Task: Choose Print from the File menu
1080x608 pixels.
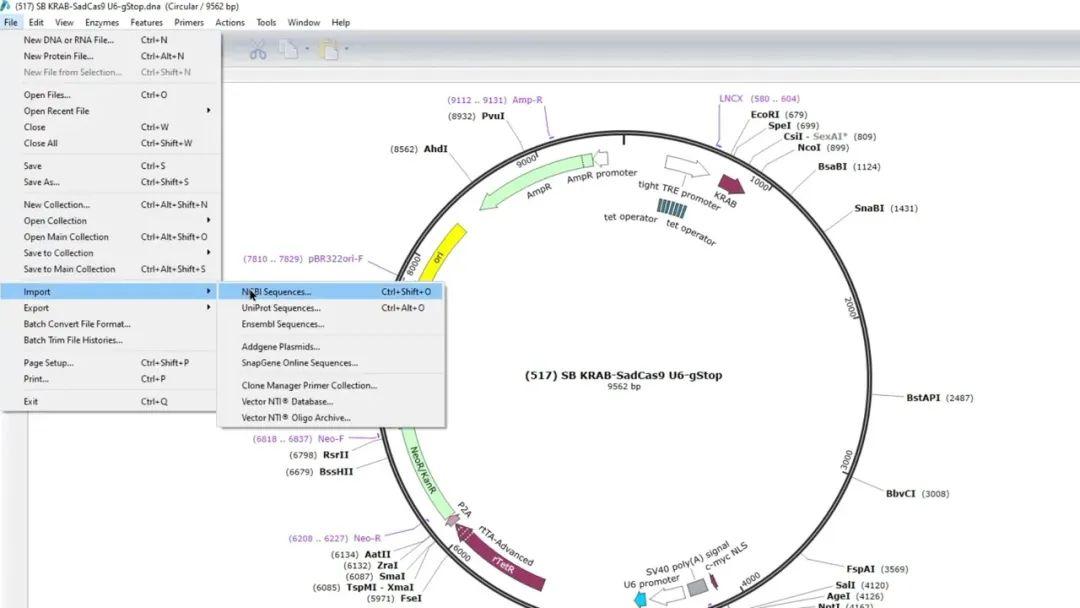Action: 37,379
